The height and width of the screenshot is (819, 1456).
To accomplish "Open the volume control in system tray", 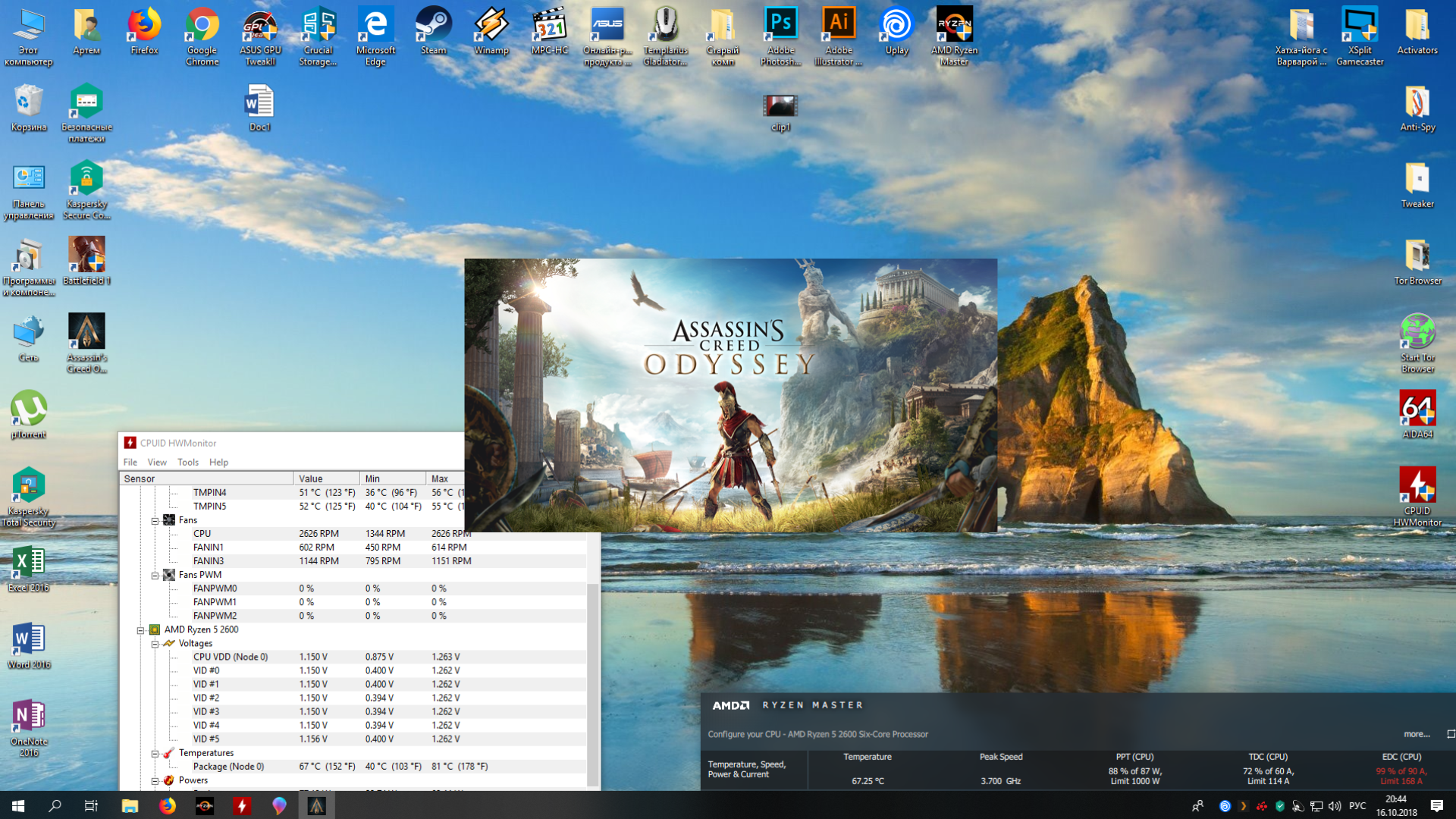I will coord(1334,805).
